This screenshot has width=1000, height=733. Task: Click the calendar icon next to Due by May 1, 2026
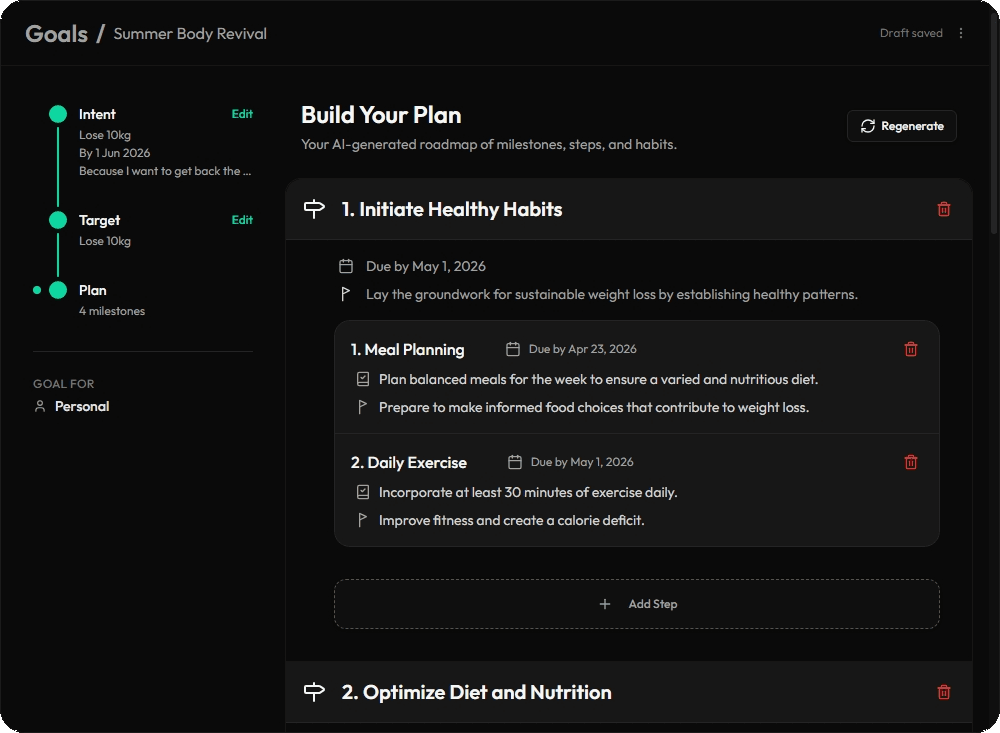346,266
